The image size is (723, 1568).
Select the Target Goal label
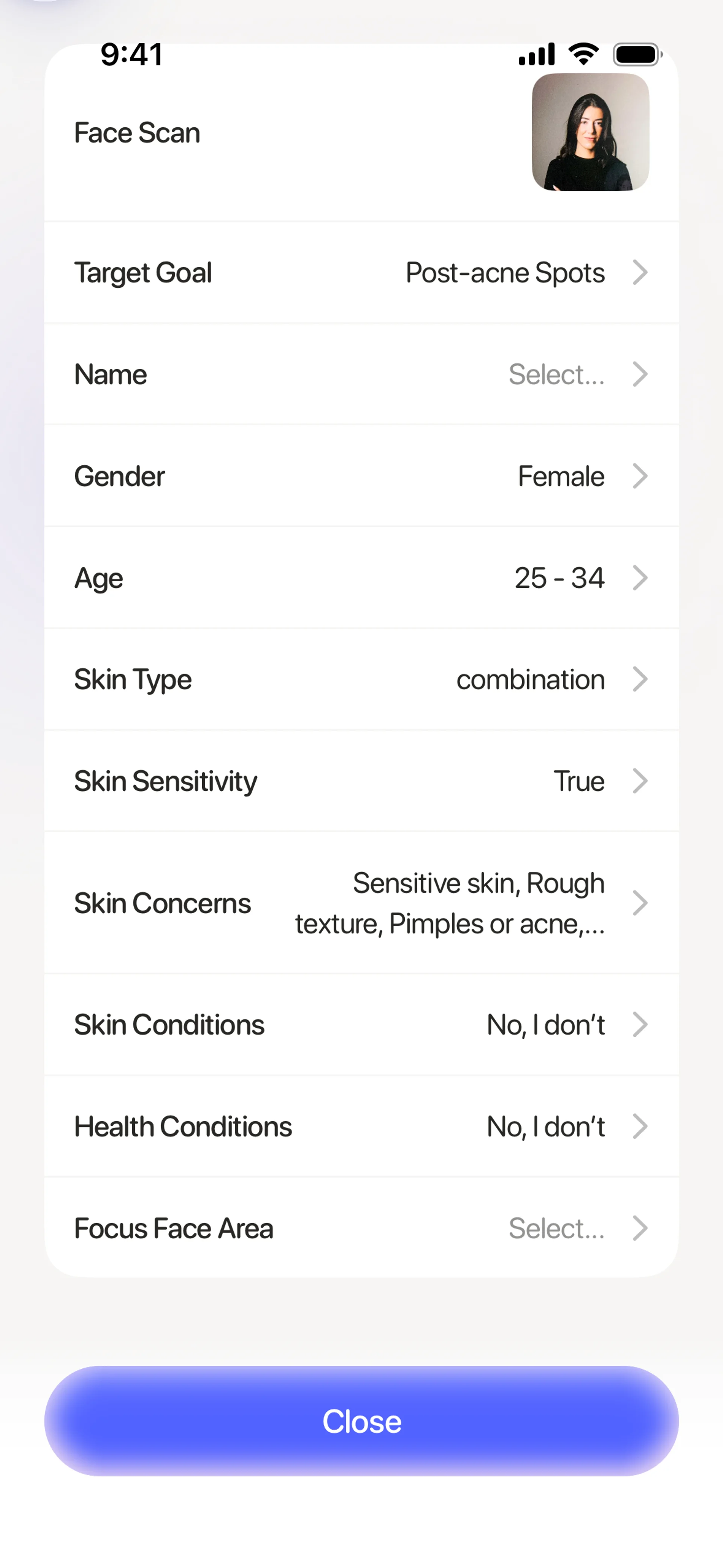[x=143, y=273]
